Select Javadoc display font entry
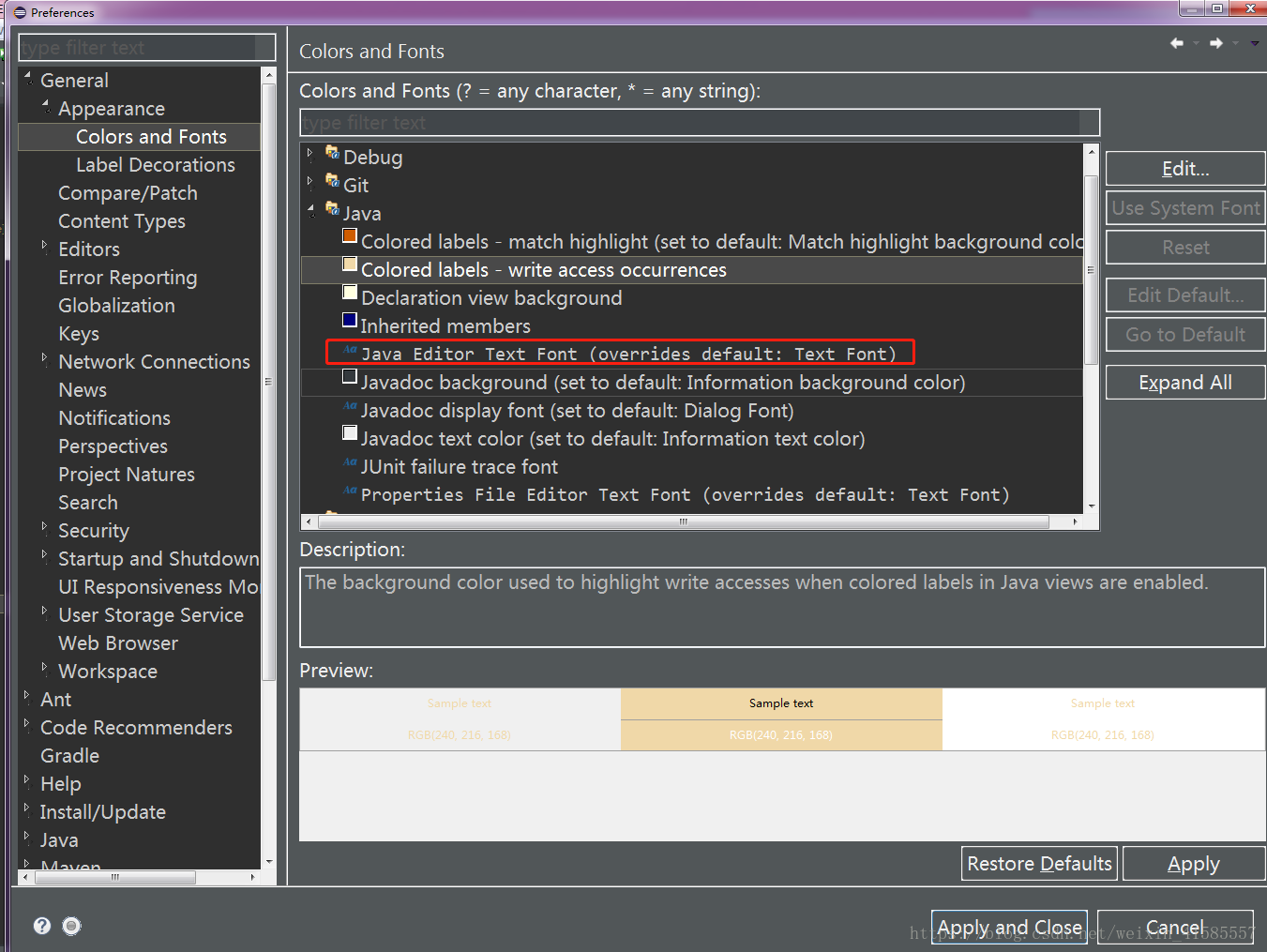Screen dimensions: 1267x952 577,411
